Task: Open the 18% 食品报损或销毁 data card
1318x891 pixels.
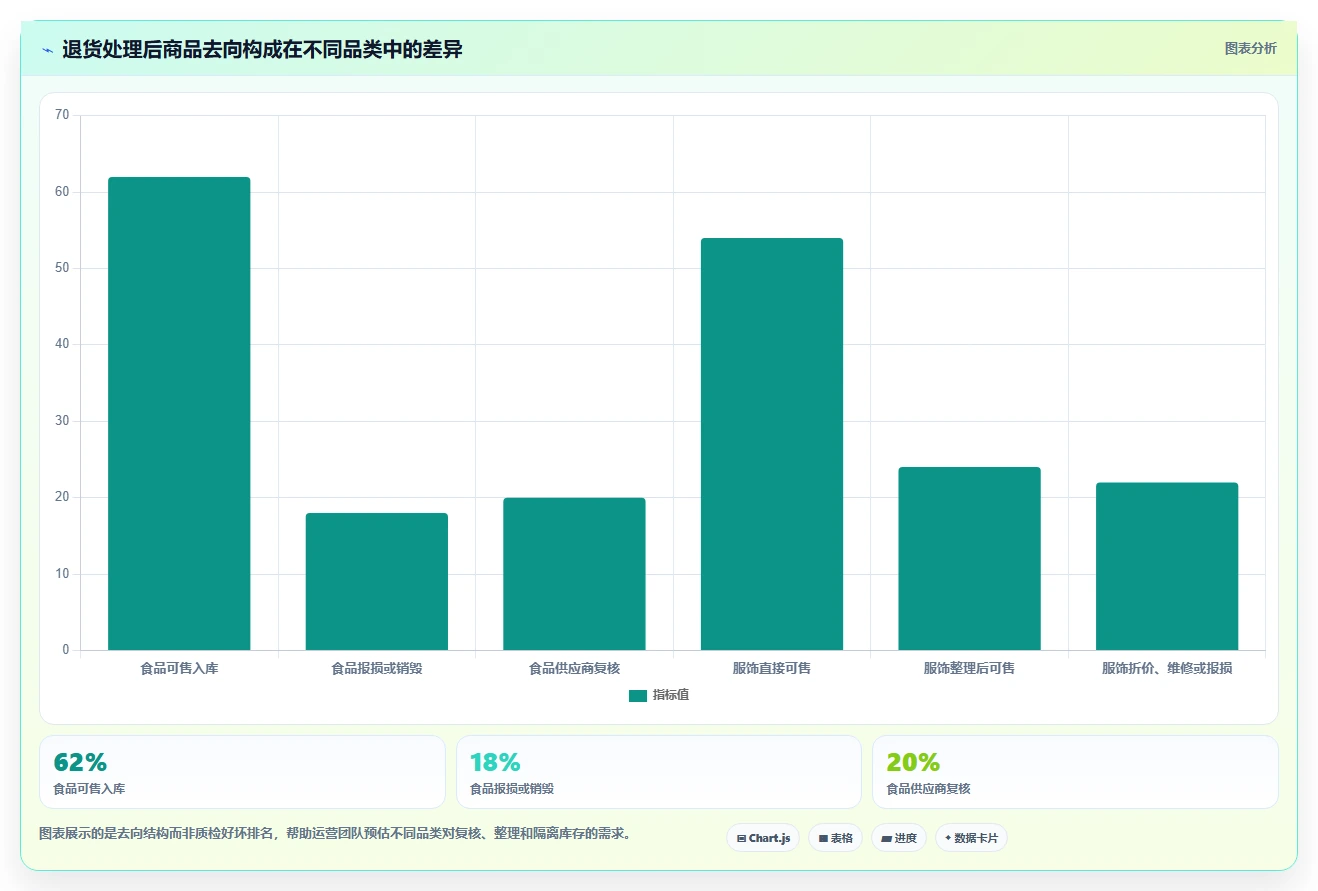Action: click(658, 772)
